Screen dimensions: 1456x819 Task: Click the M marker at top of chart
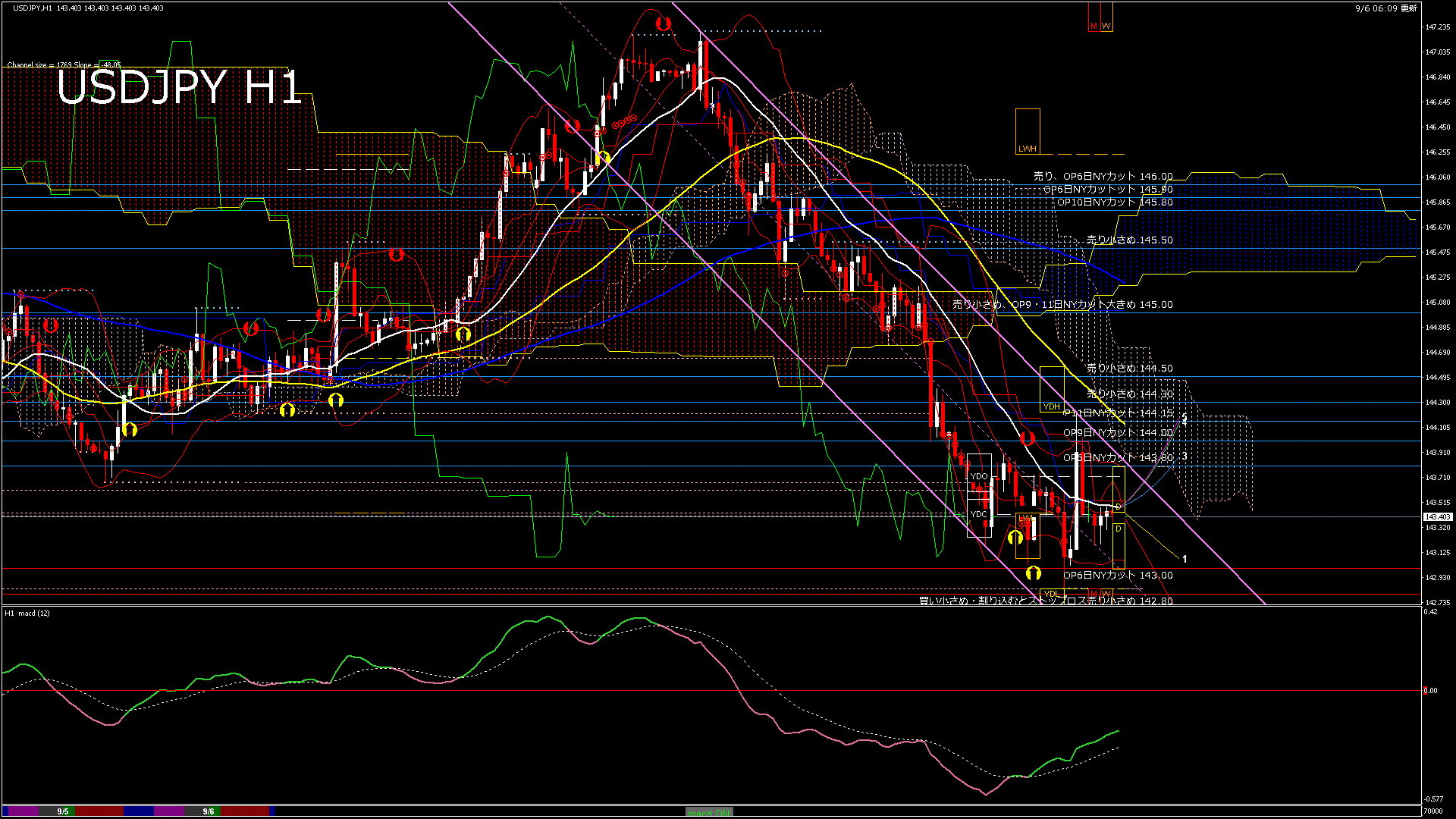point(1094,27)
